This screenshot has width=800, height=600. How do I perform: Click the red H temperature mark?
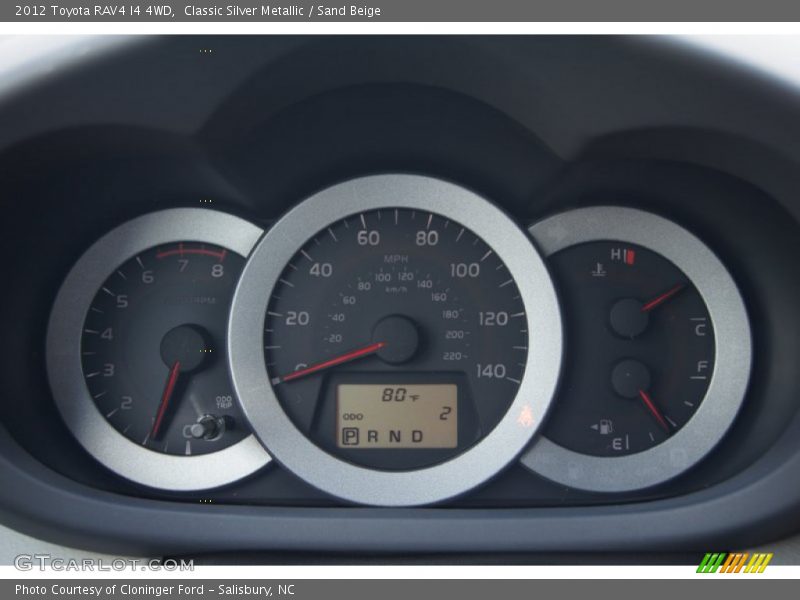pyautogui.click(x=622, y=255)
